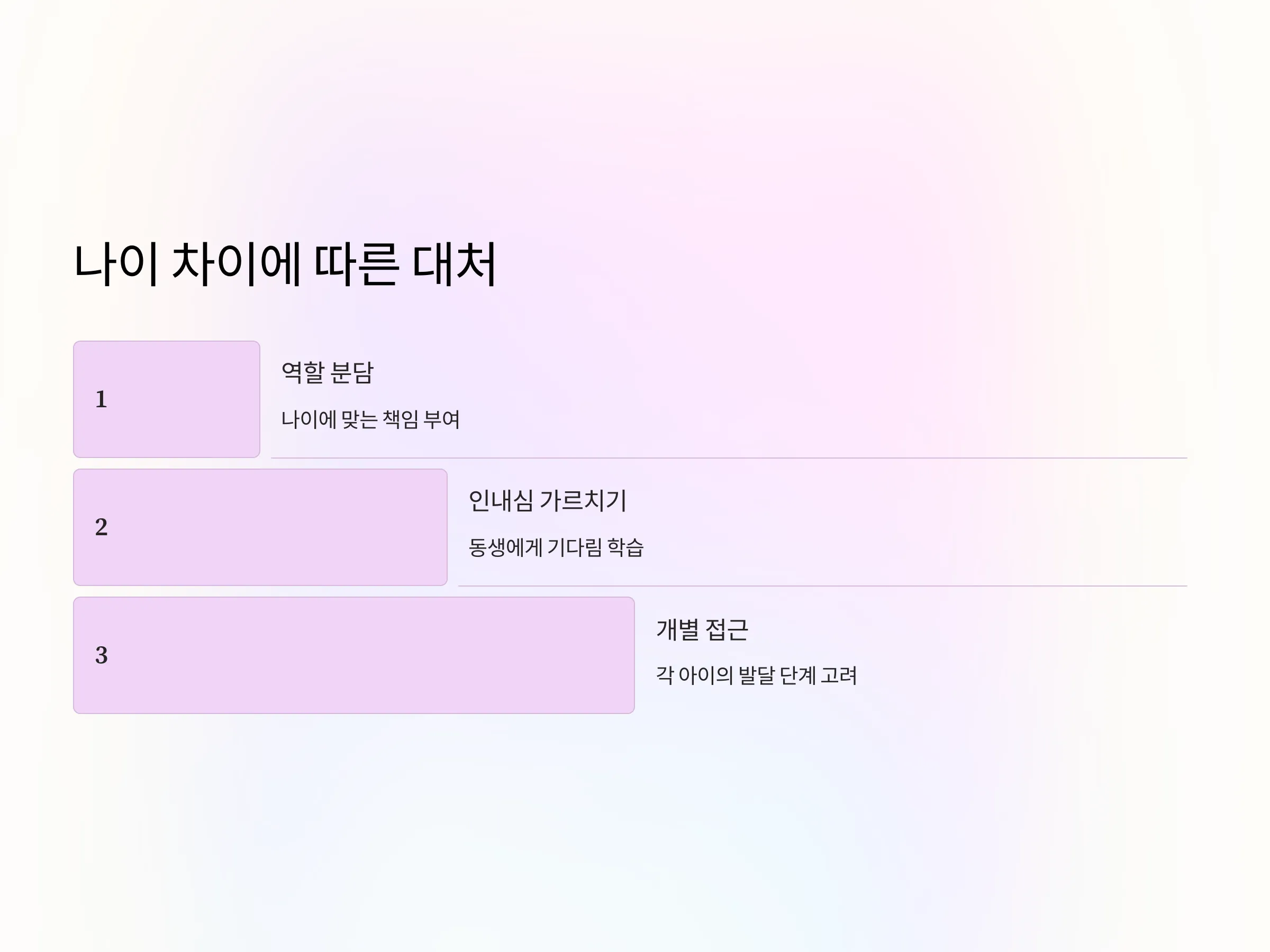Select the heading 인내심 가르치기
The height and width of the screenshot is (952, 1270).
(x=547, y=500)
